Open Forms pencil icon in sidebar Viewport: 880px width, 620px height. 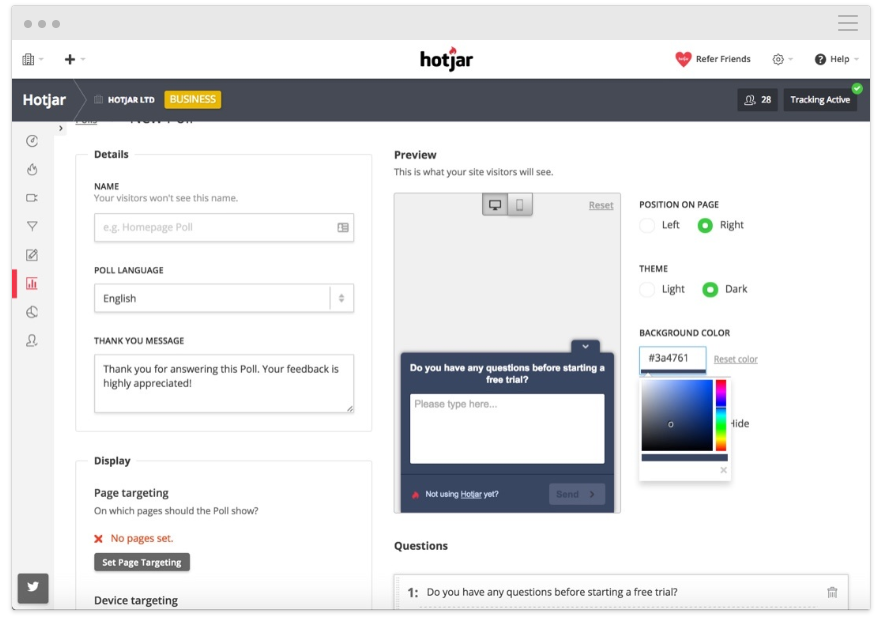[32, 255]
